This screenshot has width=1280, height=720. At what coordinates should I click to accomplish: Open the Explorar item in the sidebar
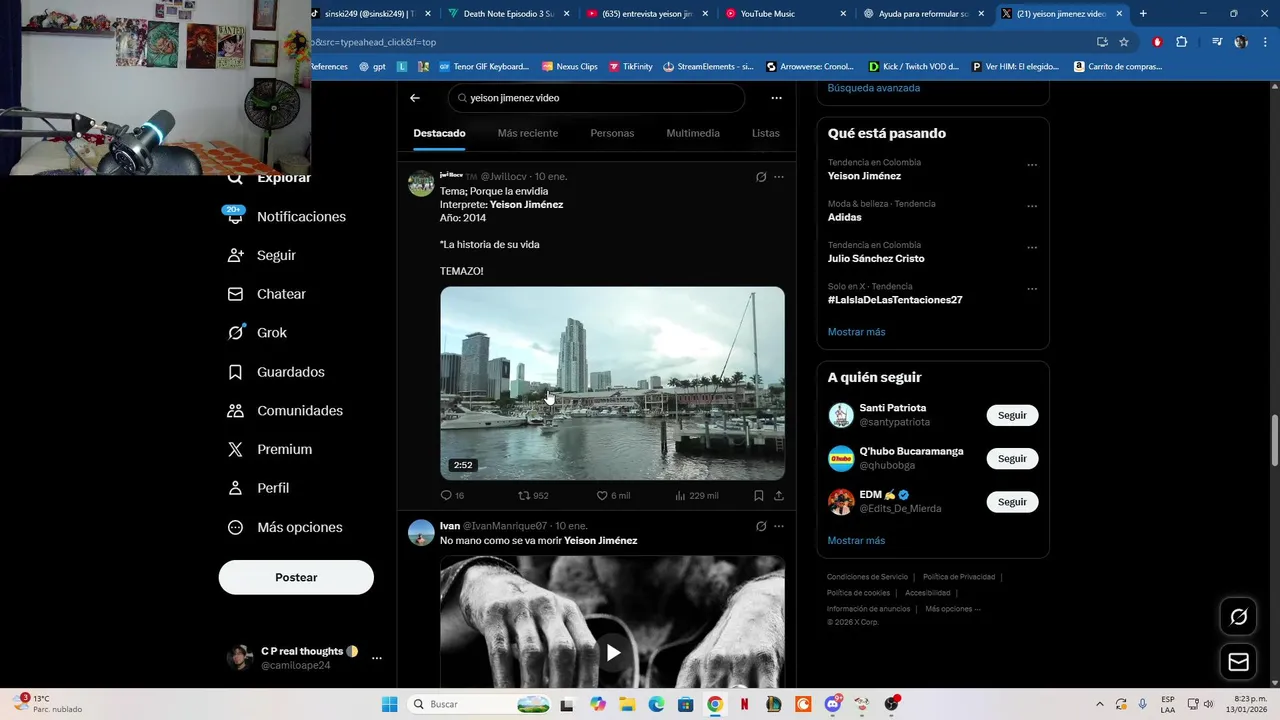pos(271,178)
